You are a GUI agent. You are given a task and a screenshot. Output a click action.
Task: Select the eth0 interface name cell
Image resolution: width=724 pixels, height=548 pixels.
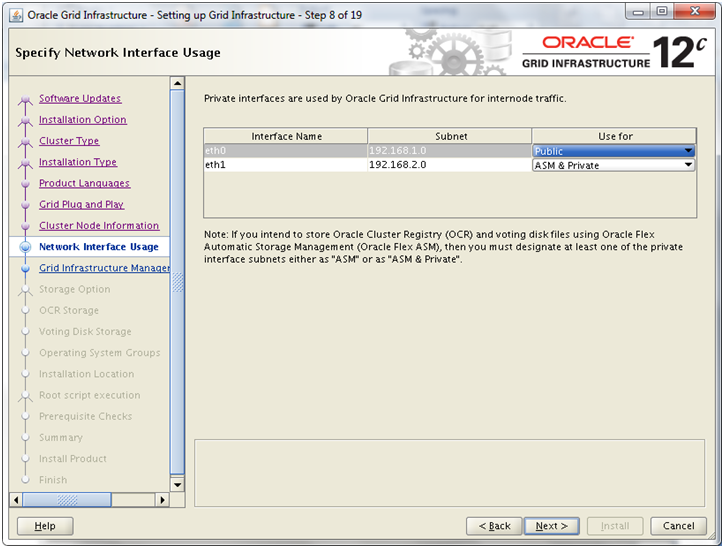[x=285, y=151]
